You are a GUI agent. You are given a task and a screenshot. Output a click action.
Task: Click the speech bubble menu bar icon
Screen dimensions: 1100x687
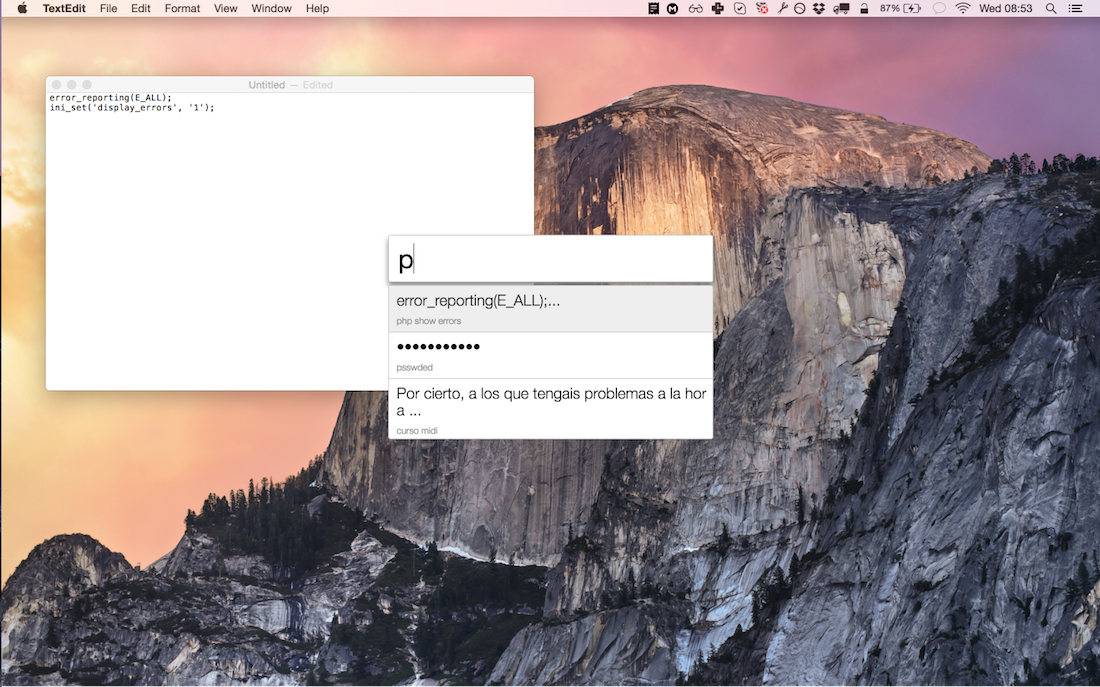point(939,8)
